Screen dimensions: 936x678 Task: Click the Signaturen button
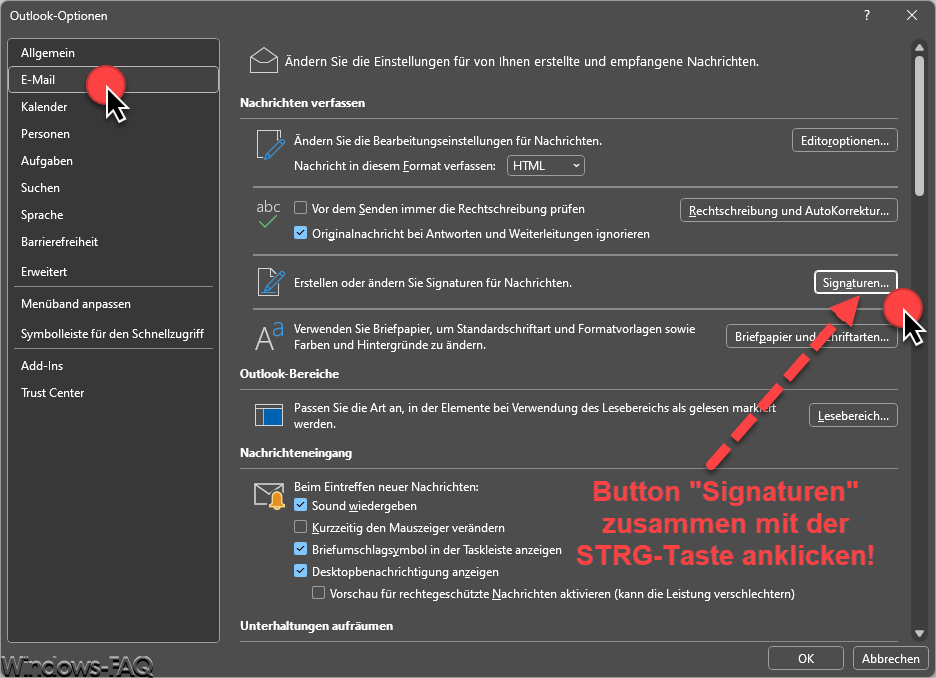(x=855, y=282)
